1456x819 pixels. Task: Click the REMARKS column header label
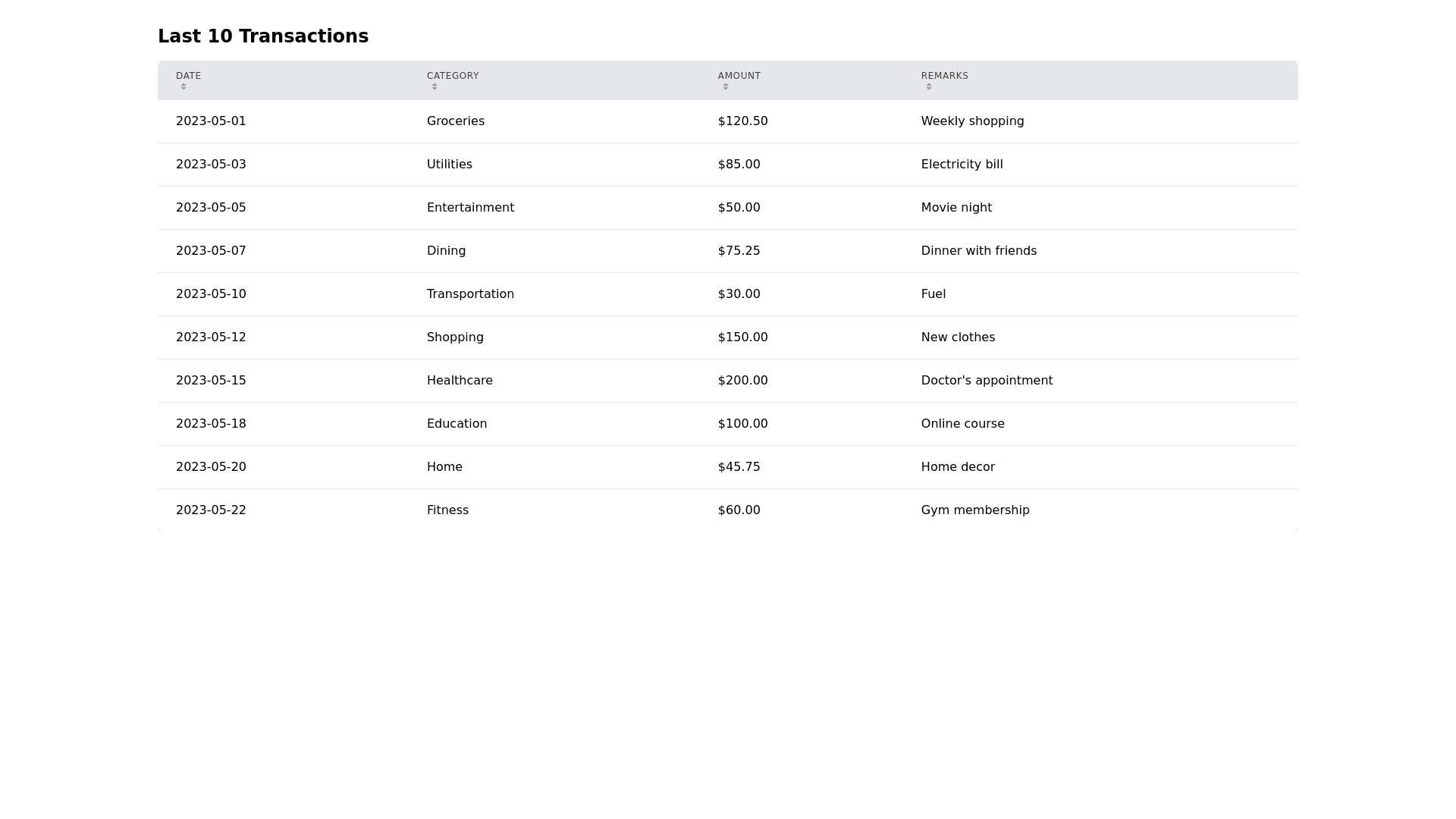(945, 76)
